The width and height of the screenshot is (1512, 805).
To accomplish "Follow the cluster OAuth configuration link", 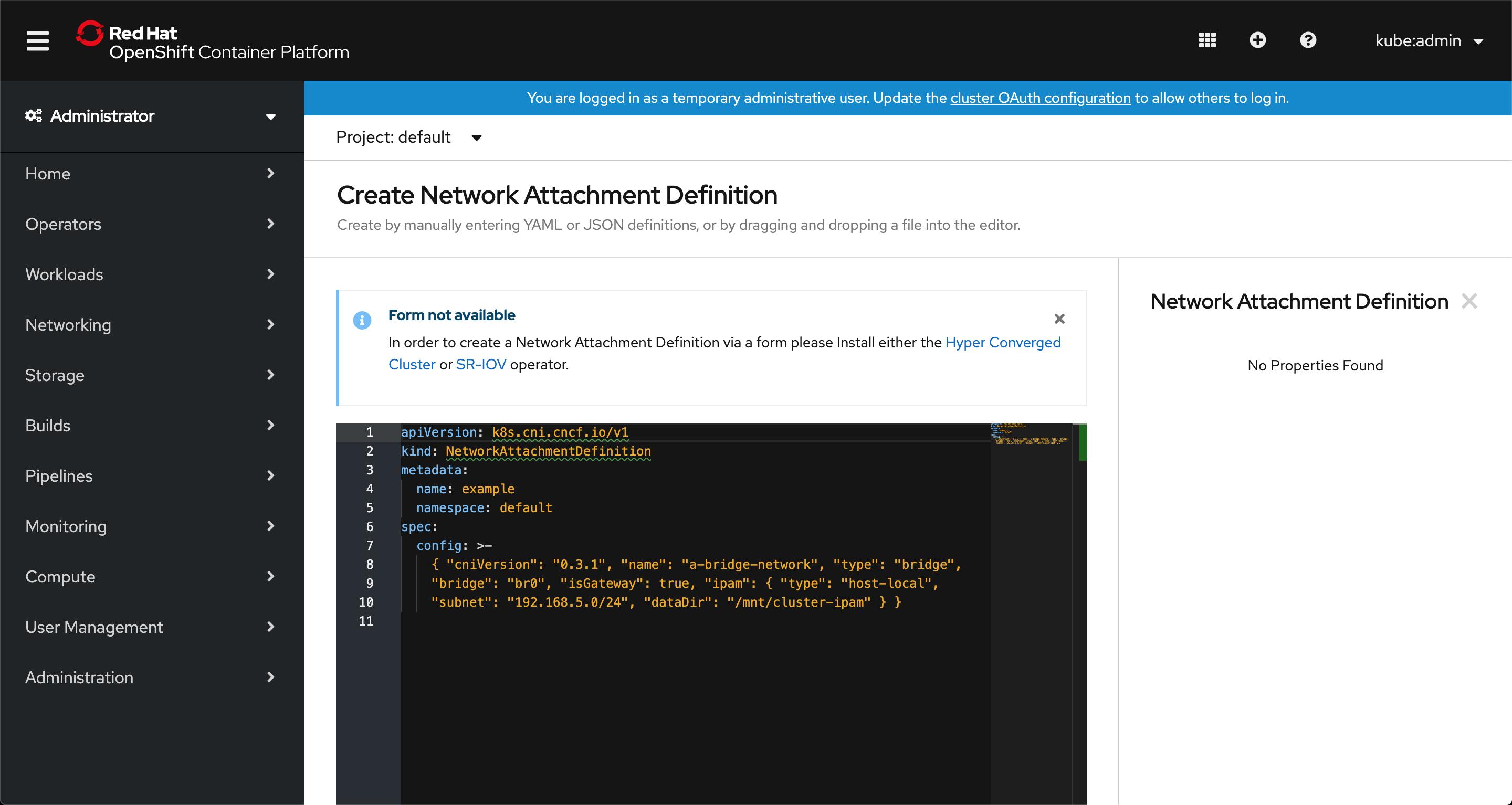I will click(x=1040, y=98).
